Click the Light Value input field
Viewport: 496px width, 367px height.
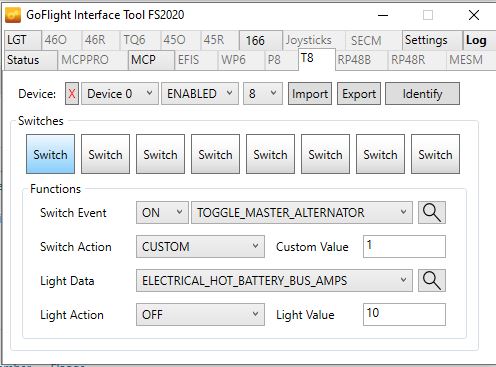click(x=404, y=314)
